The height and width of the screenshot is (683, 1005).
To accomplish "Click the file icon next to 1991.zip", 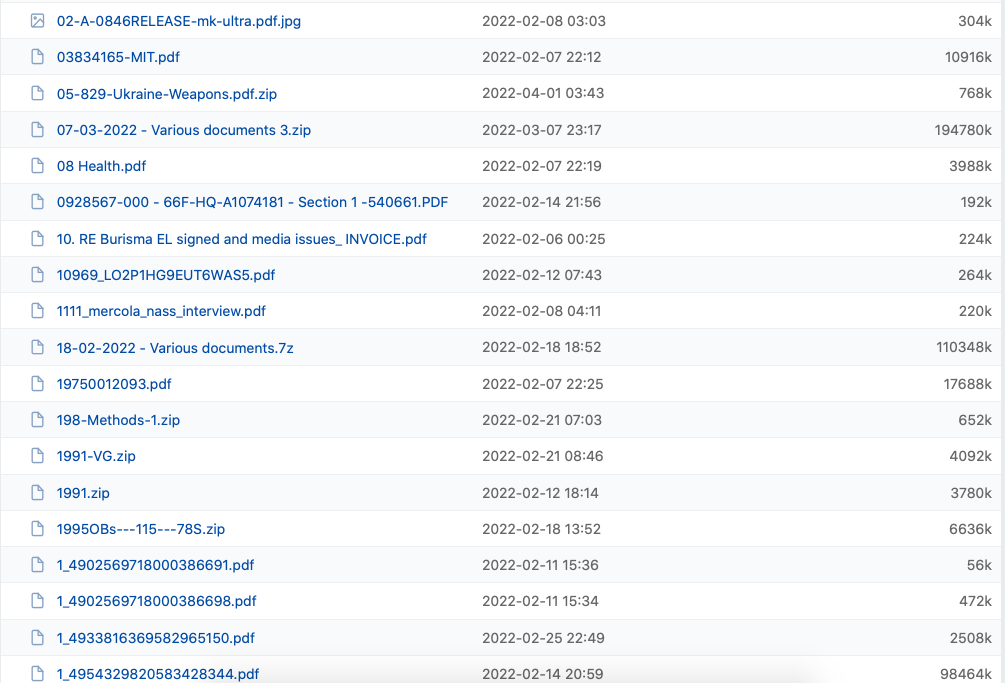I will pyautogui.click(x=37, y=493).
